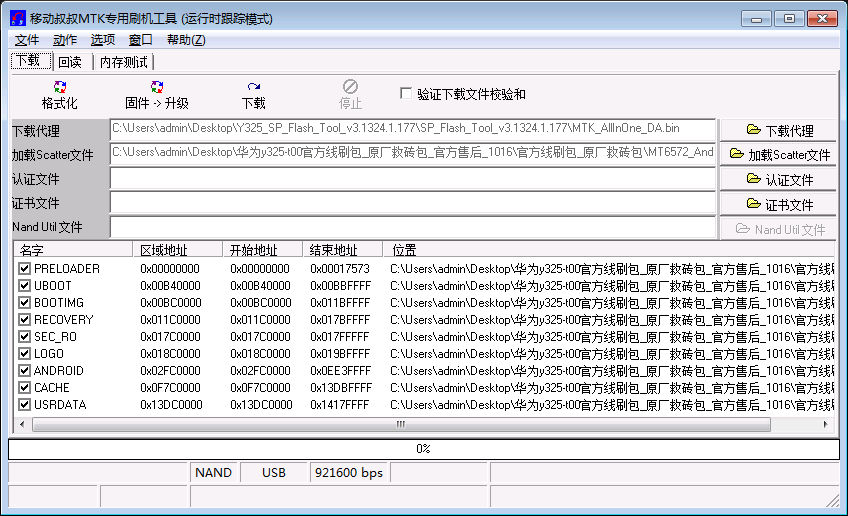The width and height of the screenshot is (848, 516).
Task: Uncheck the USRDATA partition checkbox
Action: 24,405
